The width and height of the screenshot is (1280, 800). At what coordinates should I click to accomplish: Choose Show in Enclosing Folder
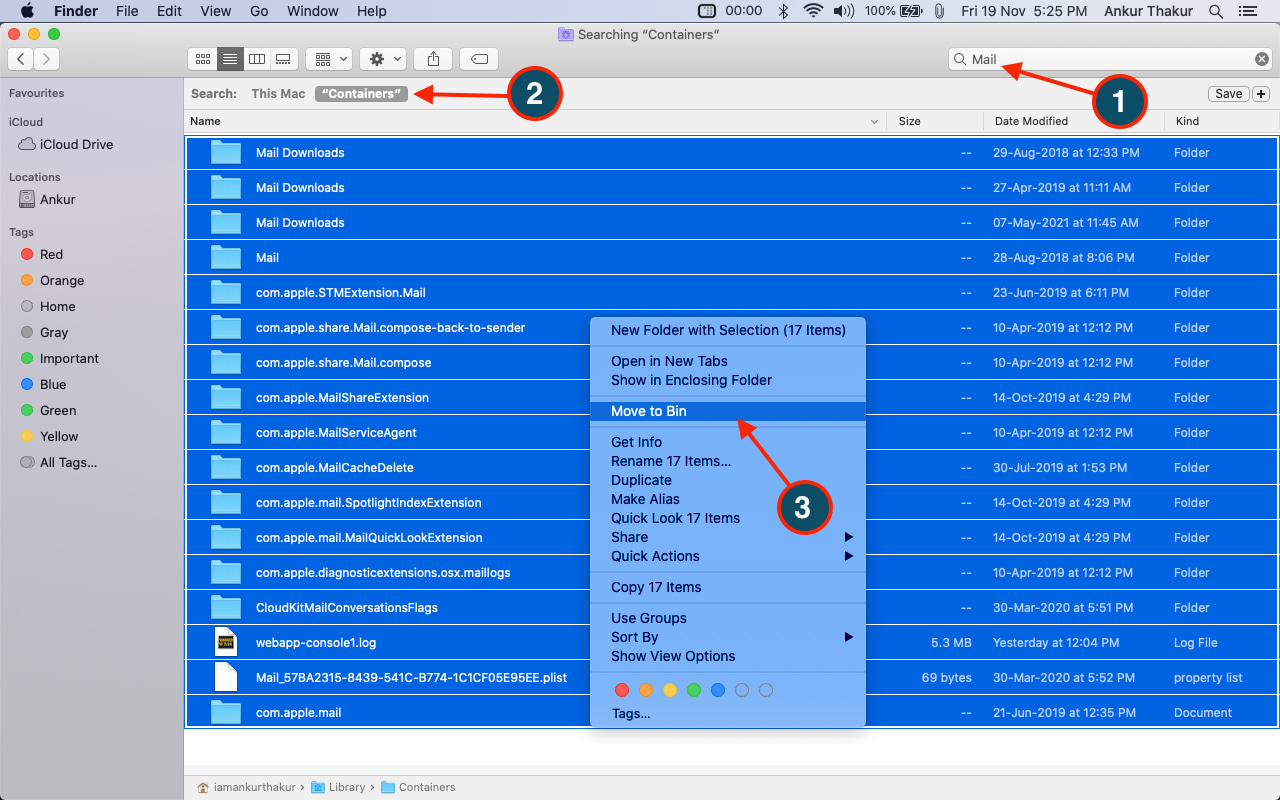point(728,380)
